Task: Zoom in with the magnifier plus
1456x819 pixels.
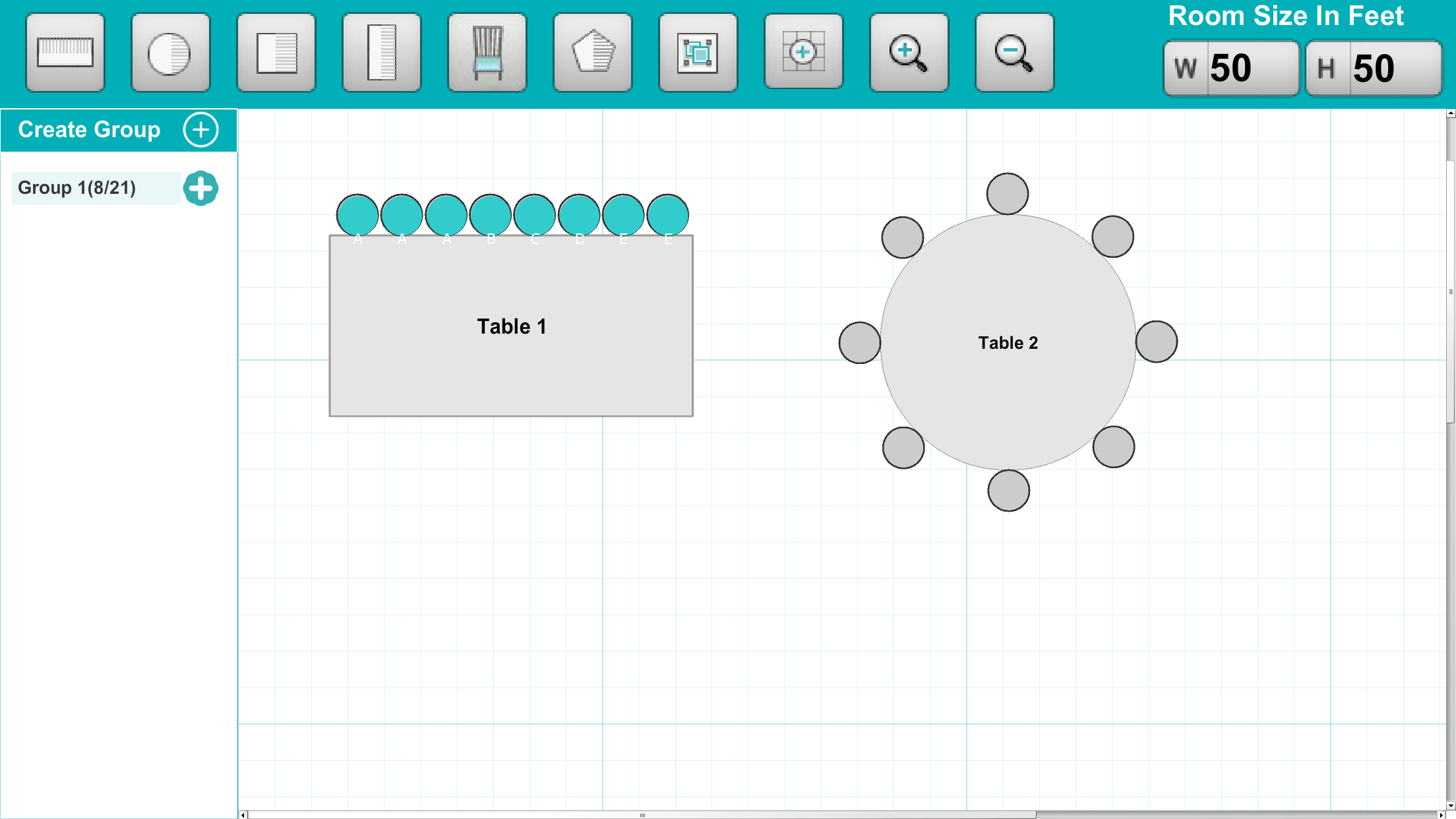Action: 909,53
